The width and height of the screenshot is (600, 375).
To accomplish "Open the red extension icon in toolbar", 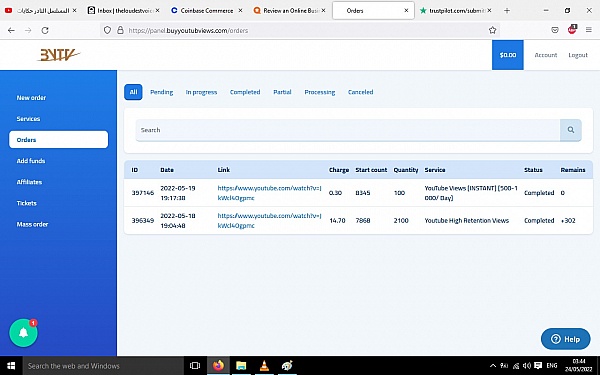I will coord(572,29).
